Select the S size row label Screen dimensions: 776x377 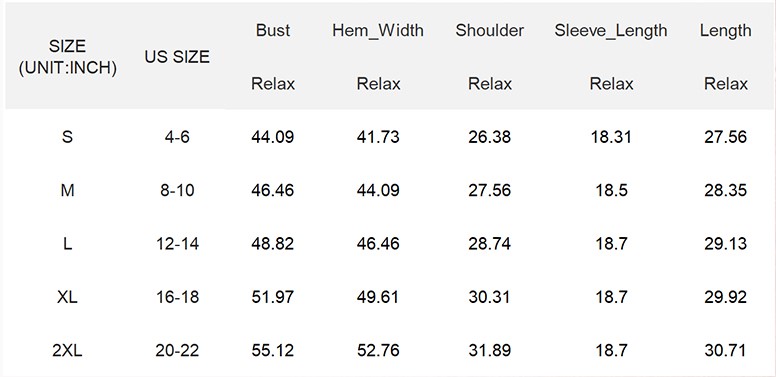(67, 137)
